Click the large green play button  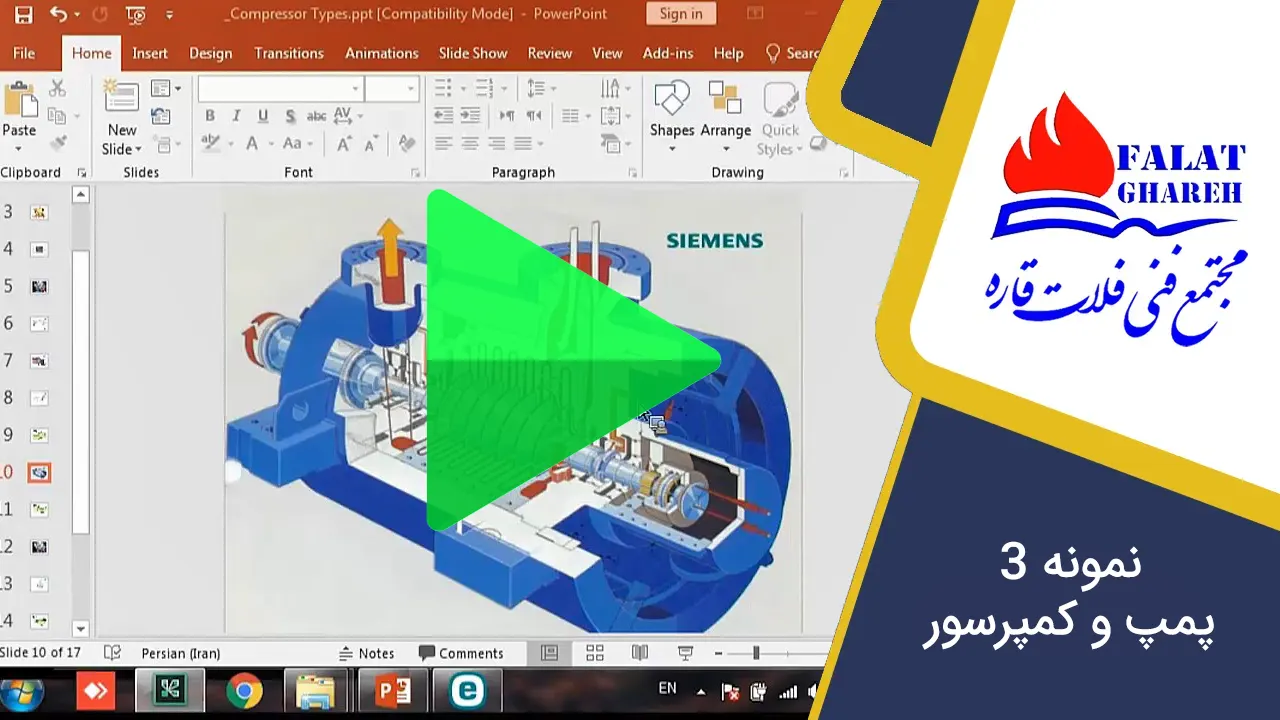click(x=573, y=360)
